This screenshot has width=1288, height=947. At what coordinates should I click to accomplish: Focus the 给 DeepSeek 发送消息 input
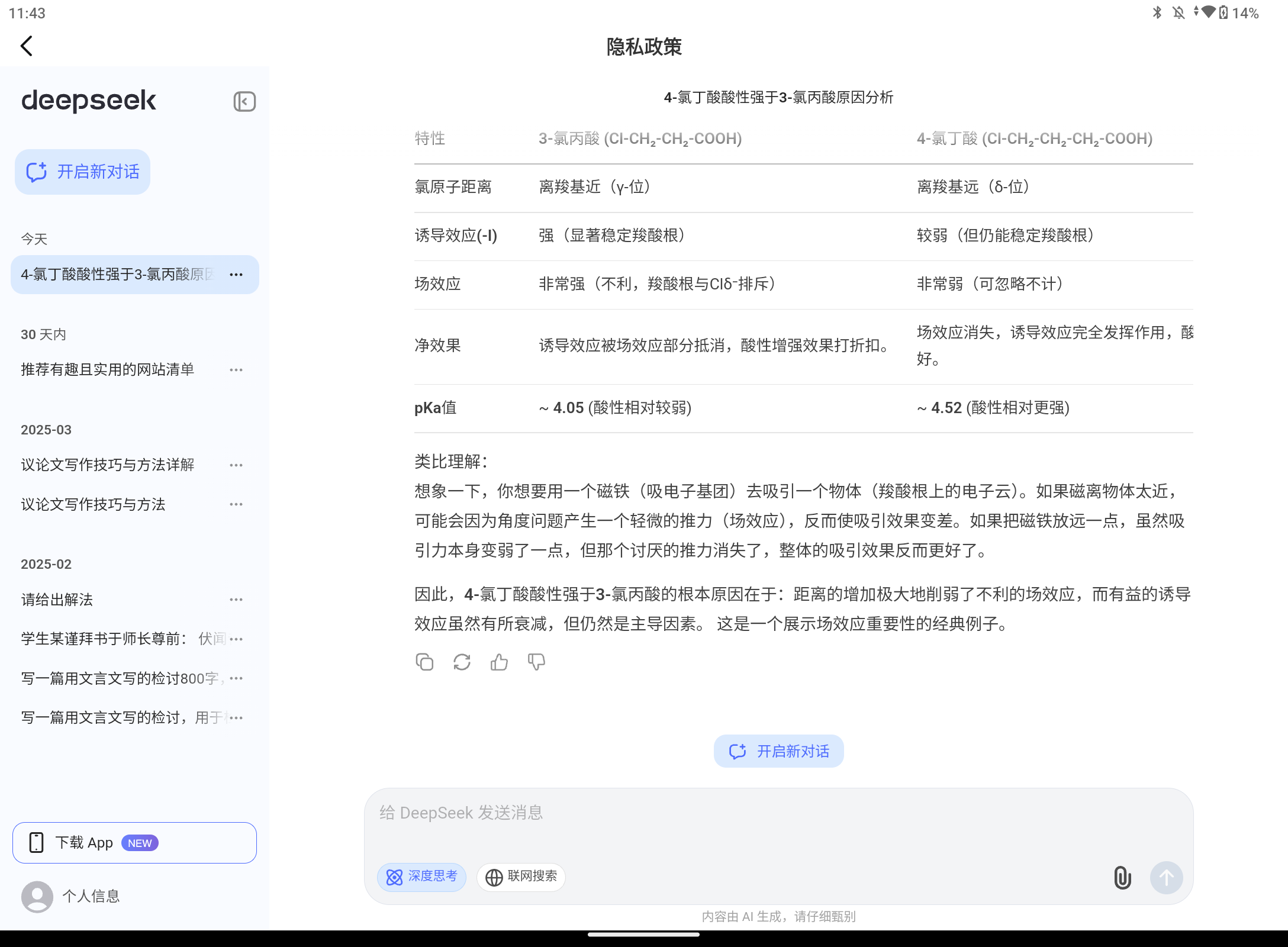pos(778,813)
